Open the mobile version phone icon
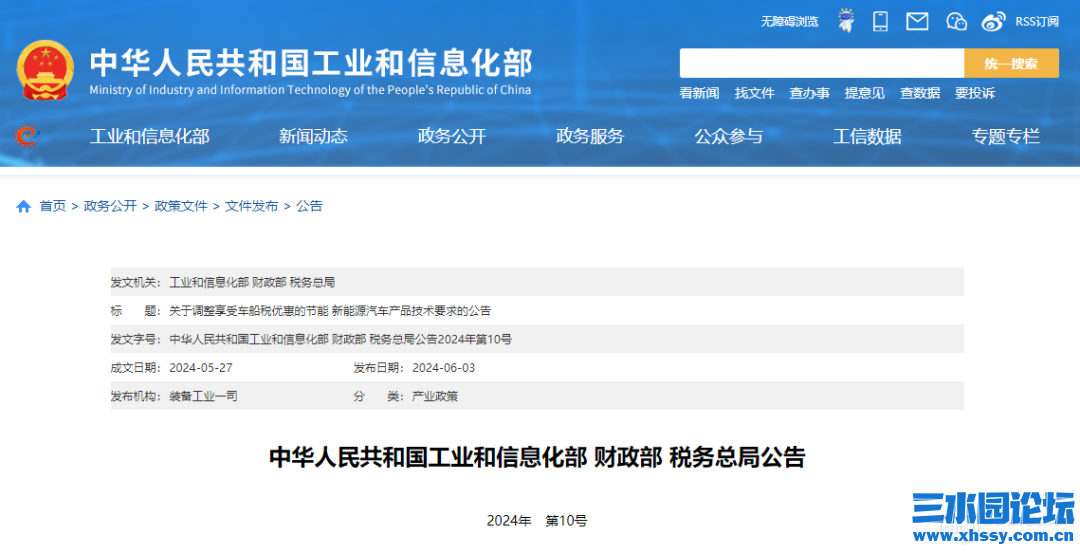Viewport: 1080px width, 554px height. coord(880,21)
